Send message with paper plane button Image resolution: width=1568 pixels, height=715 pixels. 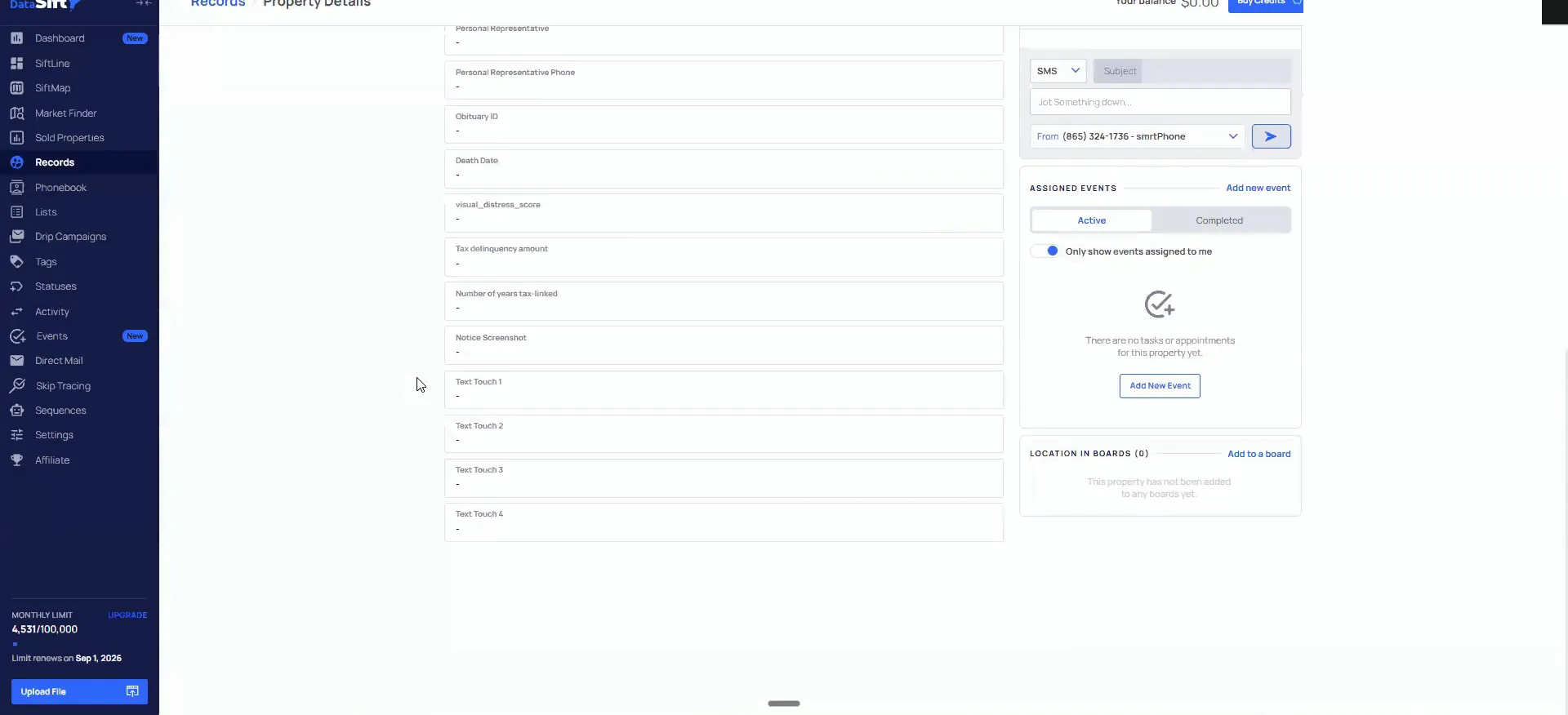[1271, 136]
